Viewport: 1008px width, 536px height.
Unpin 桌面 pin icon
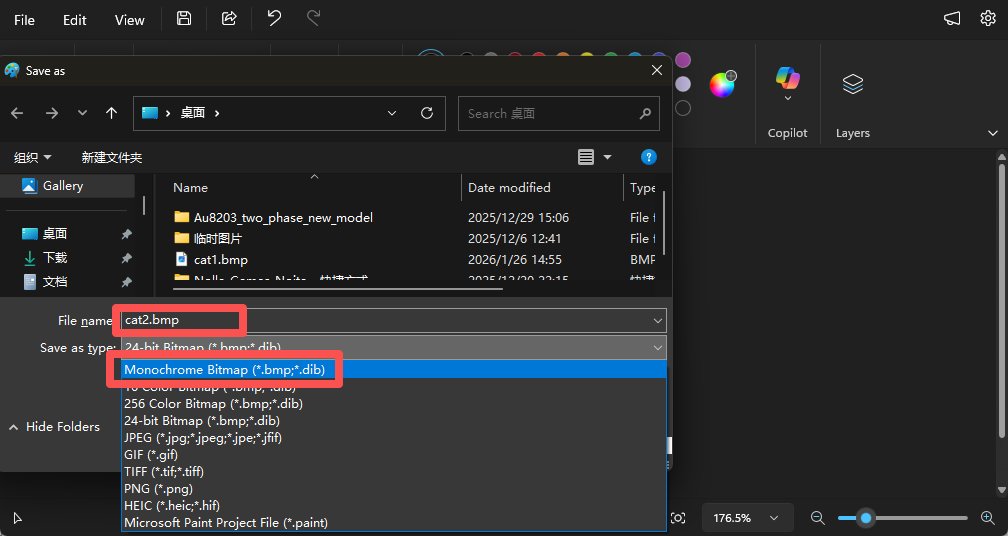point(127,234)
